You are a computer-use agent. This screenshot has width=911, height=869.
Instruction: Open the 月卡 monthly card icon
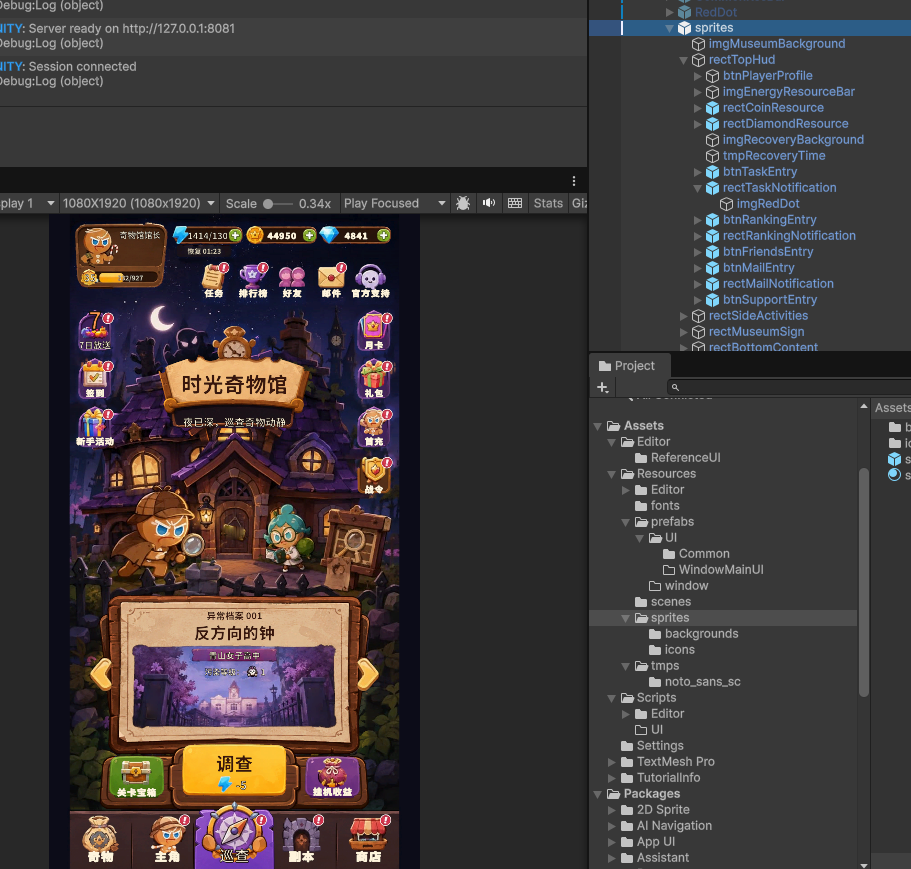pos(374,331)
